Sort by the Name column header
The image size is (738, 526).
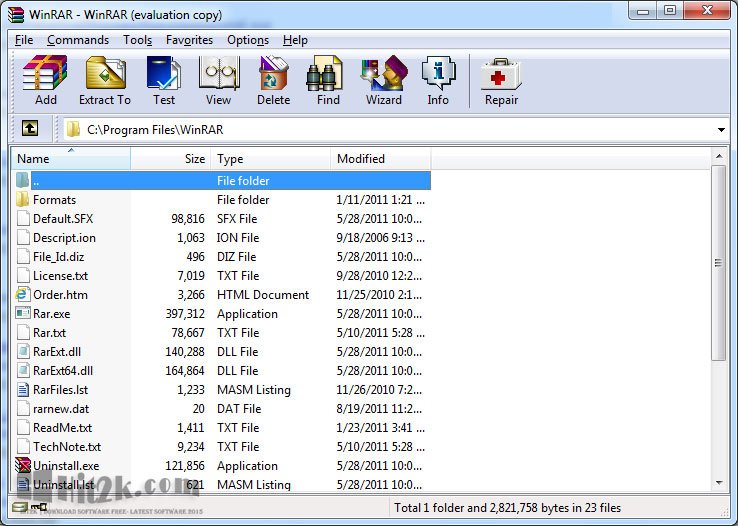pyautogui.click(x=71, y=159)
